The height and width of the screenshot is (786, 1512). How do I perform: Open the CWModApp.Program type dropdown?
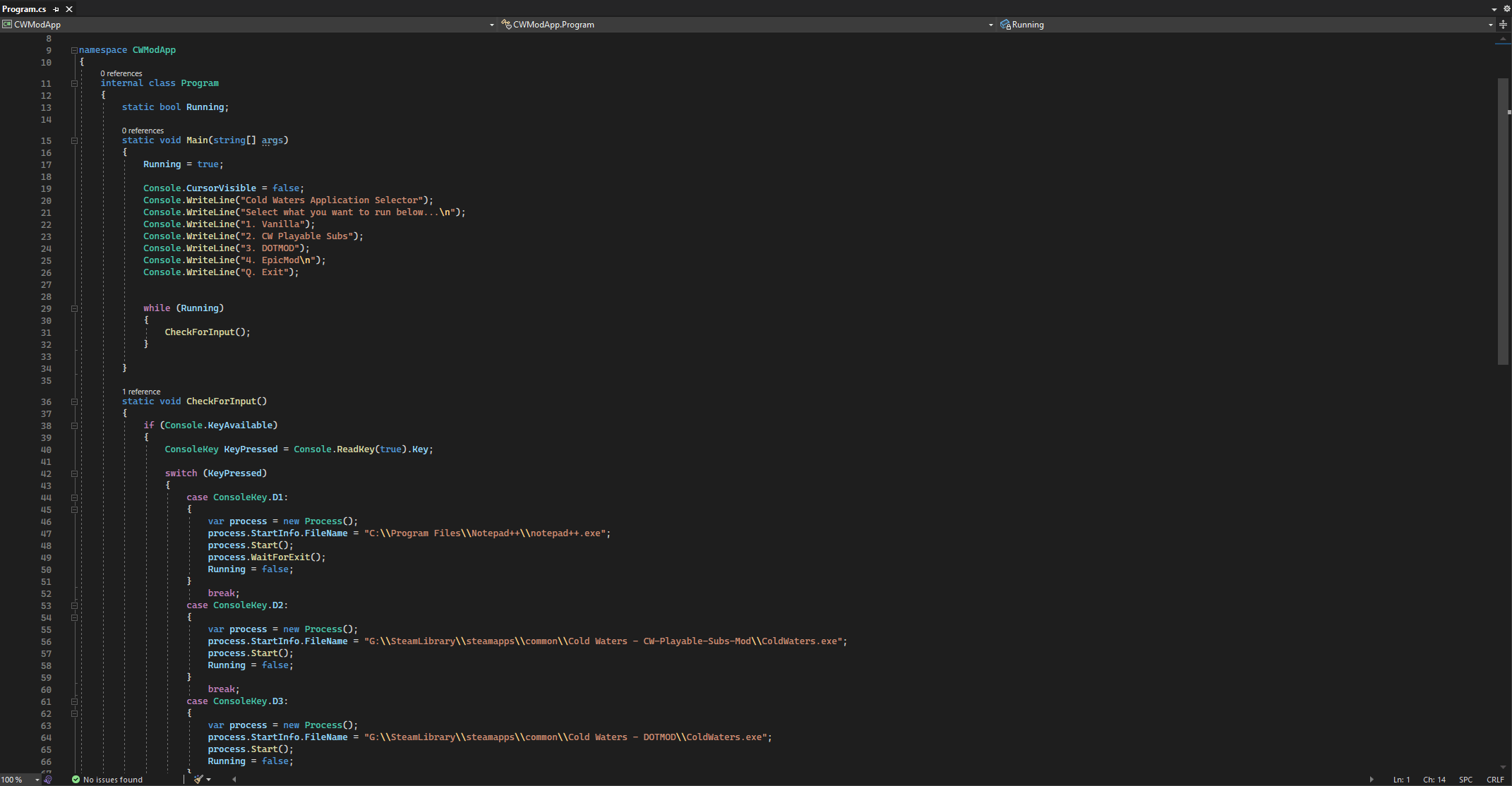click(x=991, y=25)
